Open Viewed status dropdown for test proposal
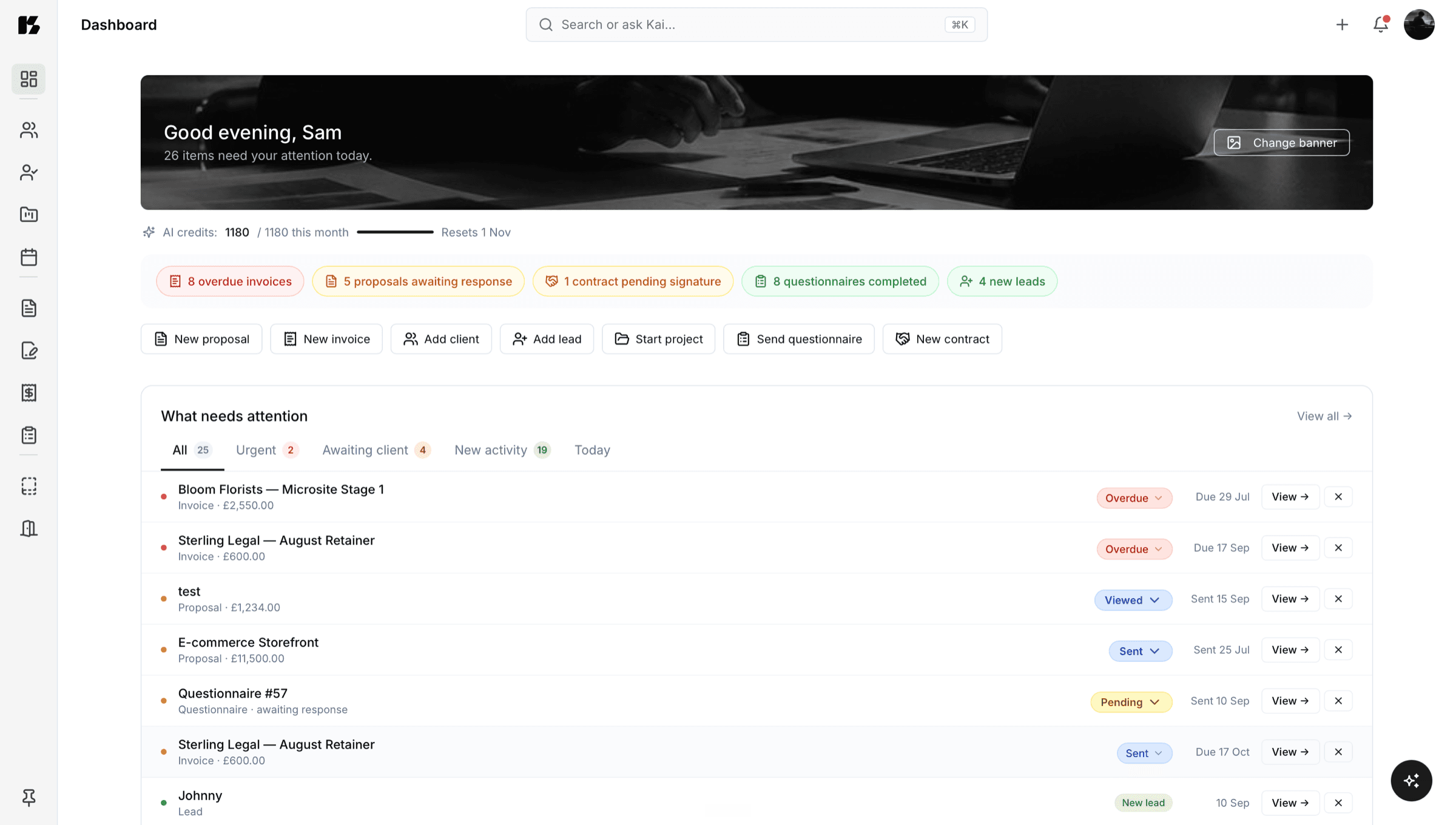This screenshot has width=1456, height=825. [x=1133, y=599]
